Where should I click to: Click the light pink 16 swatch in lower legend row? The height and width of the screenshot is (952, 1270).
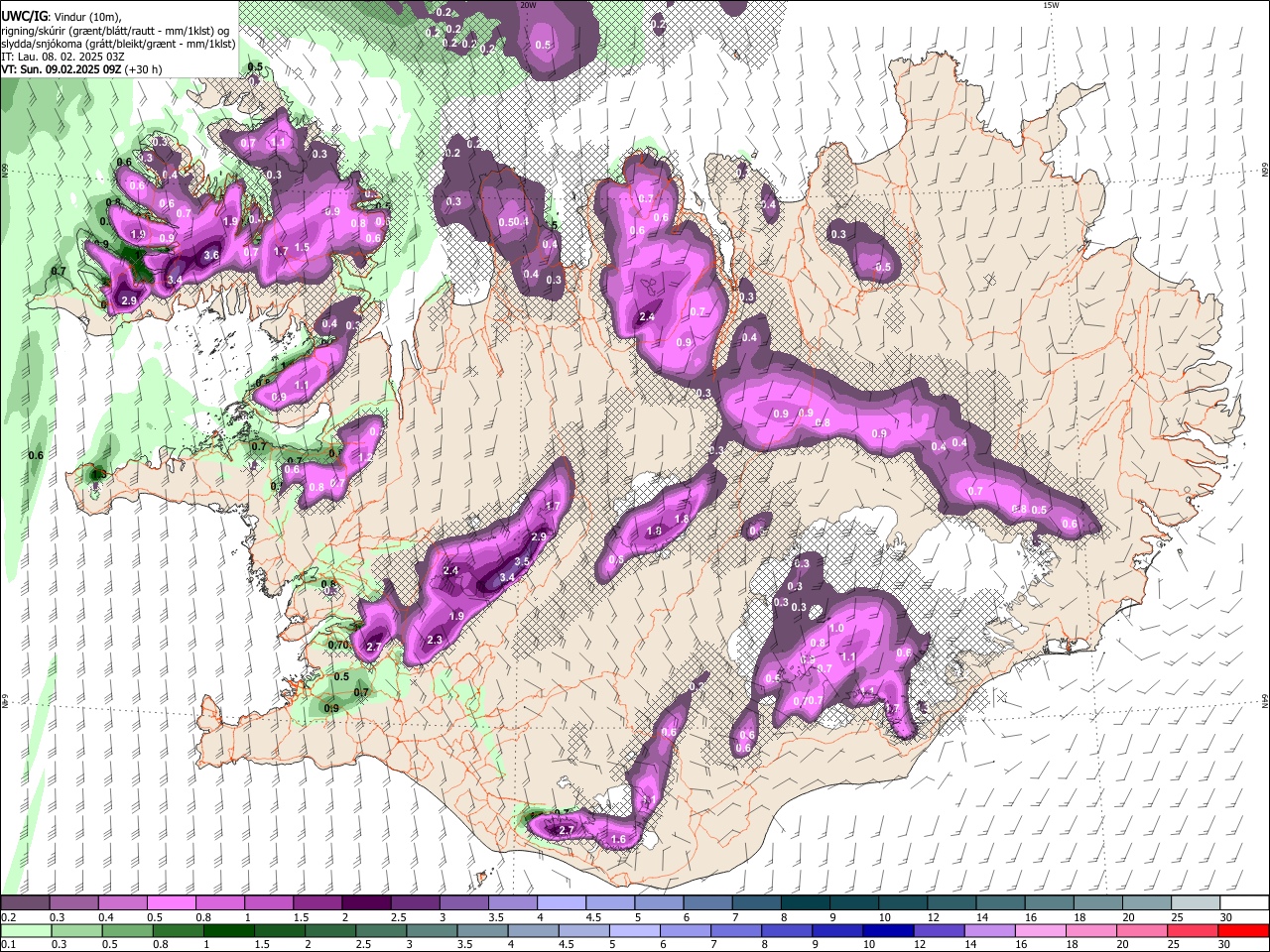click(x=1040, y=930)
